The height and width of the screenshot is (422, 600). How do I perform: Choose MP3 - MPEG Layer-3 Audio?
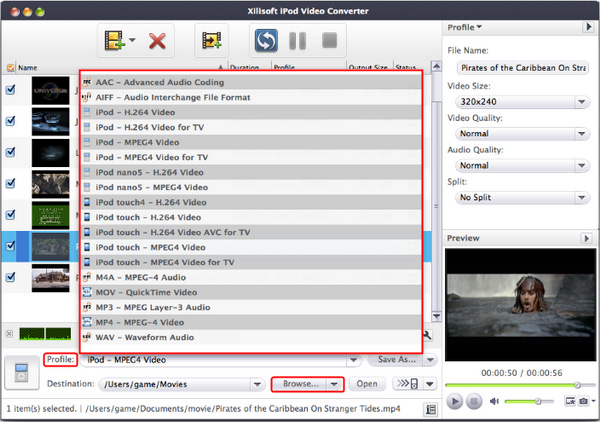coord(251,307)
